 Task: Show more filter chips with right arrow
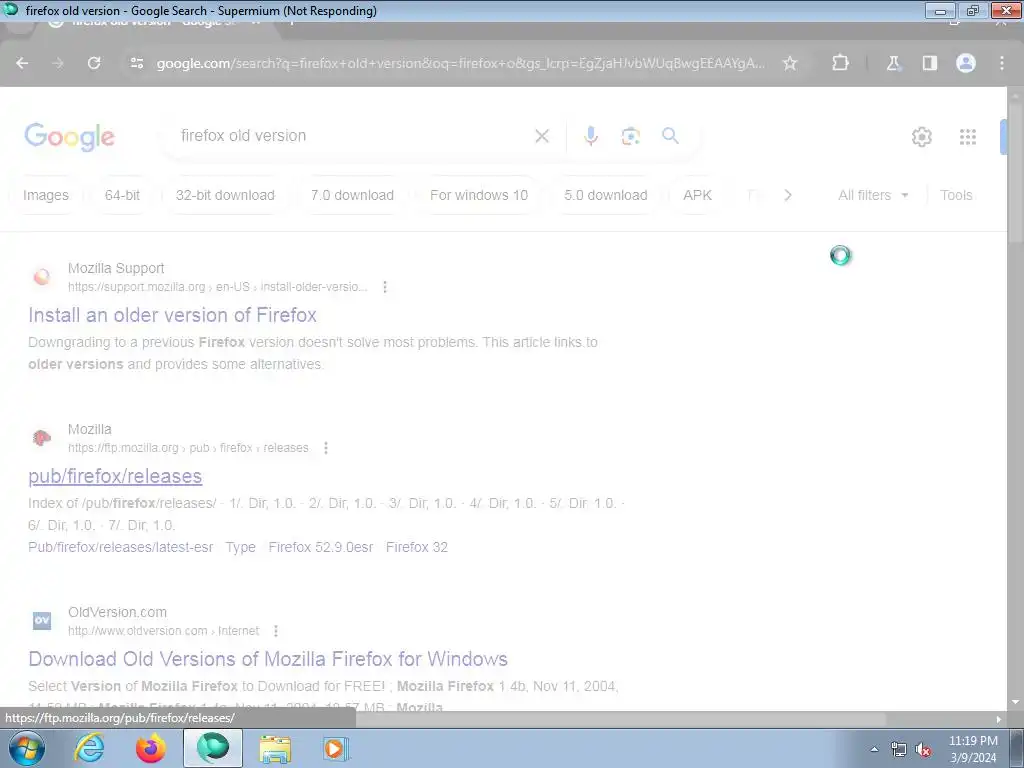tap(788, 195)
